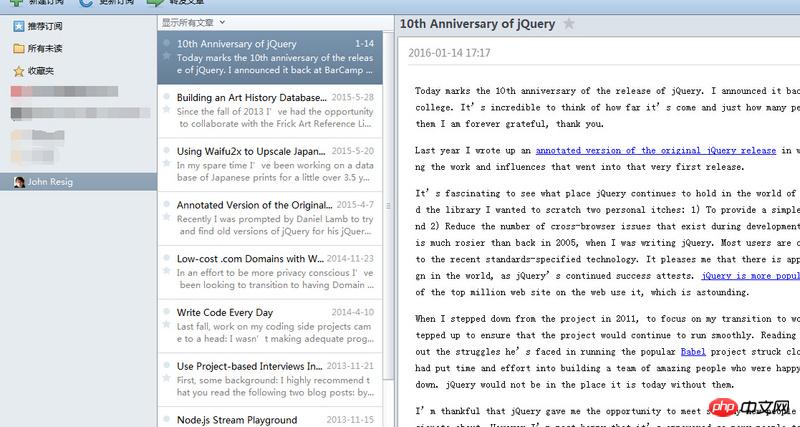
Task: Favorite the Annotated Version of the Original item
Action: coord(166,217)
